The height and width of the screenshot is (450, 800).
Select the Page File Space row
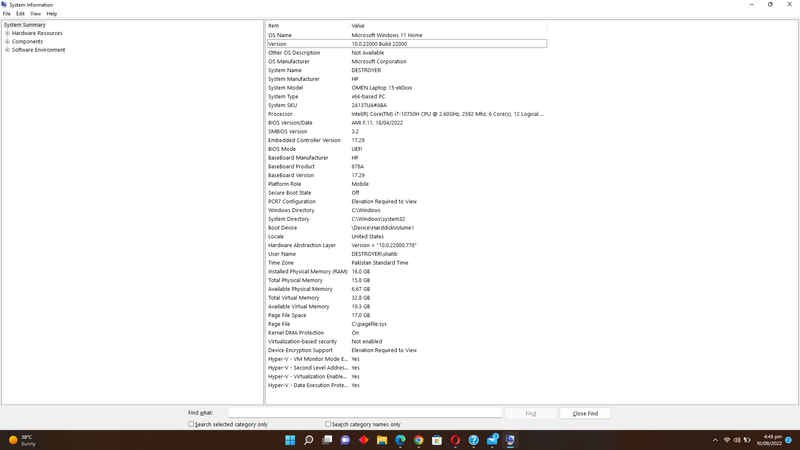(x=407, y=315)
